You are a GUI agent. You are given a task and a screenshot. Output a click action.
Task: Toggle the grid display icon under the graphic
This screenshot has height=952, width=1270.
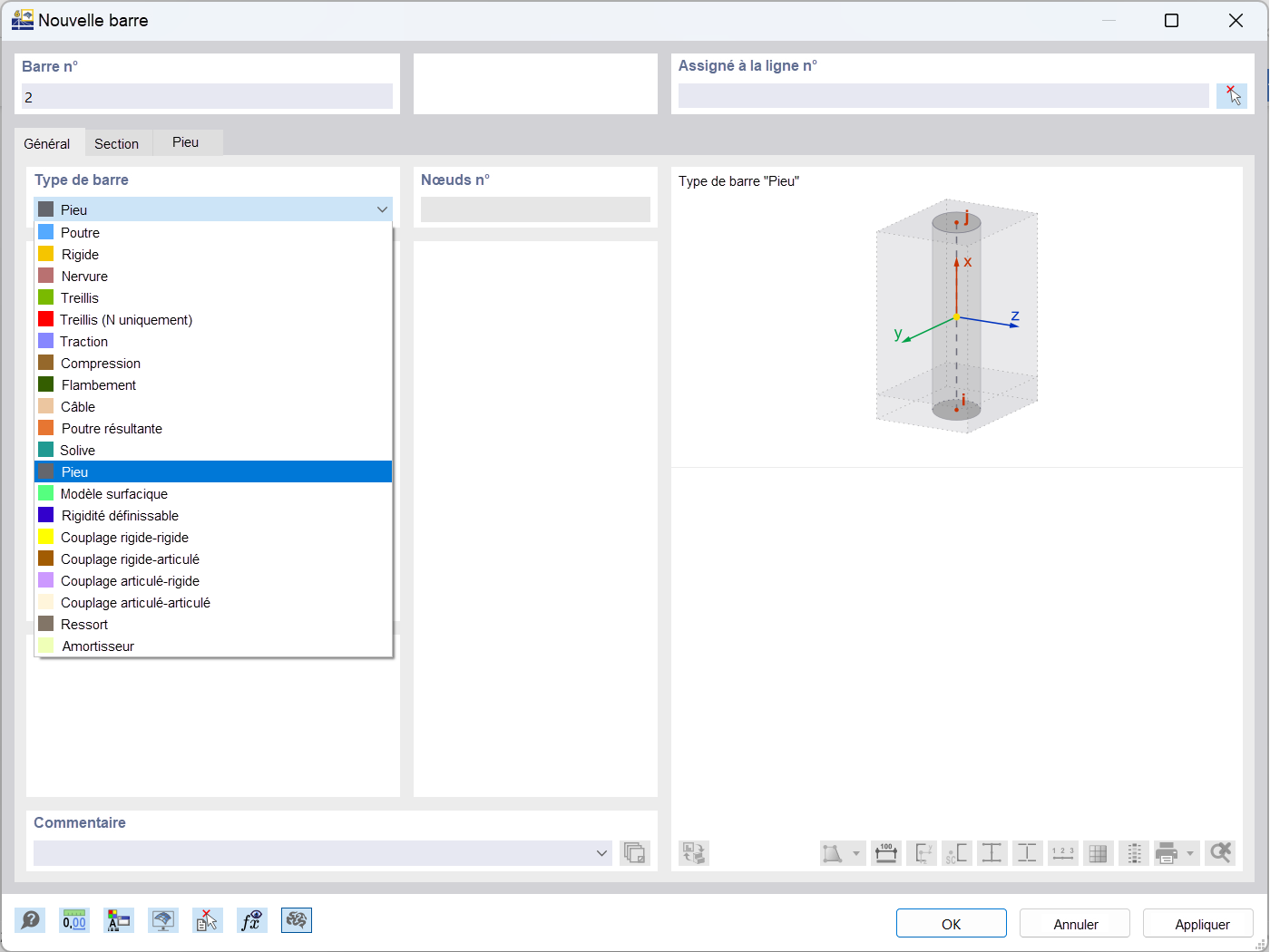pos(1098,853)
